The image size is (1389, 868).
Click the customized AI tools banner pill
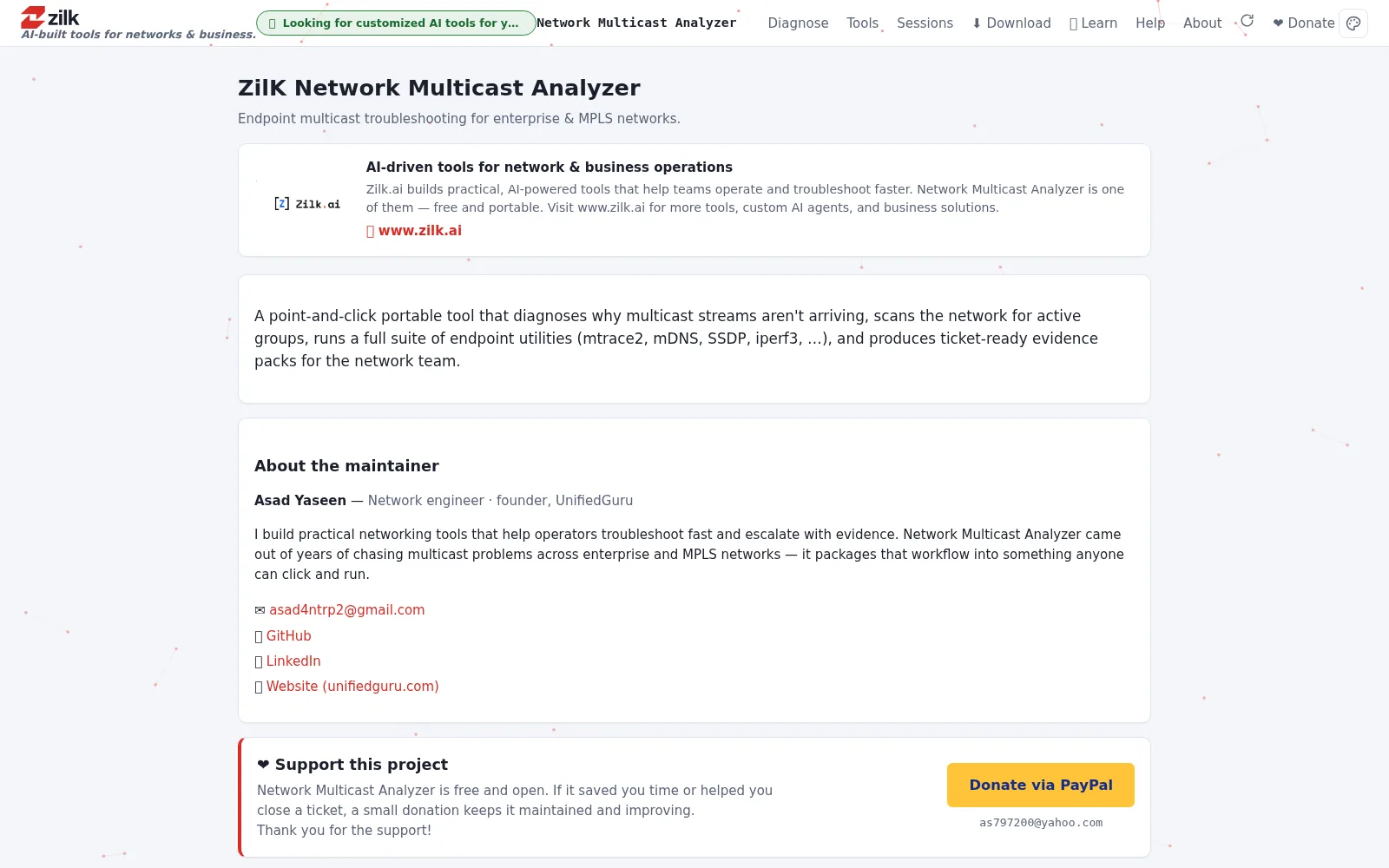[x=396, y=23]
